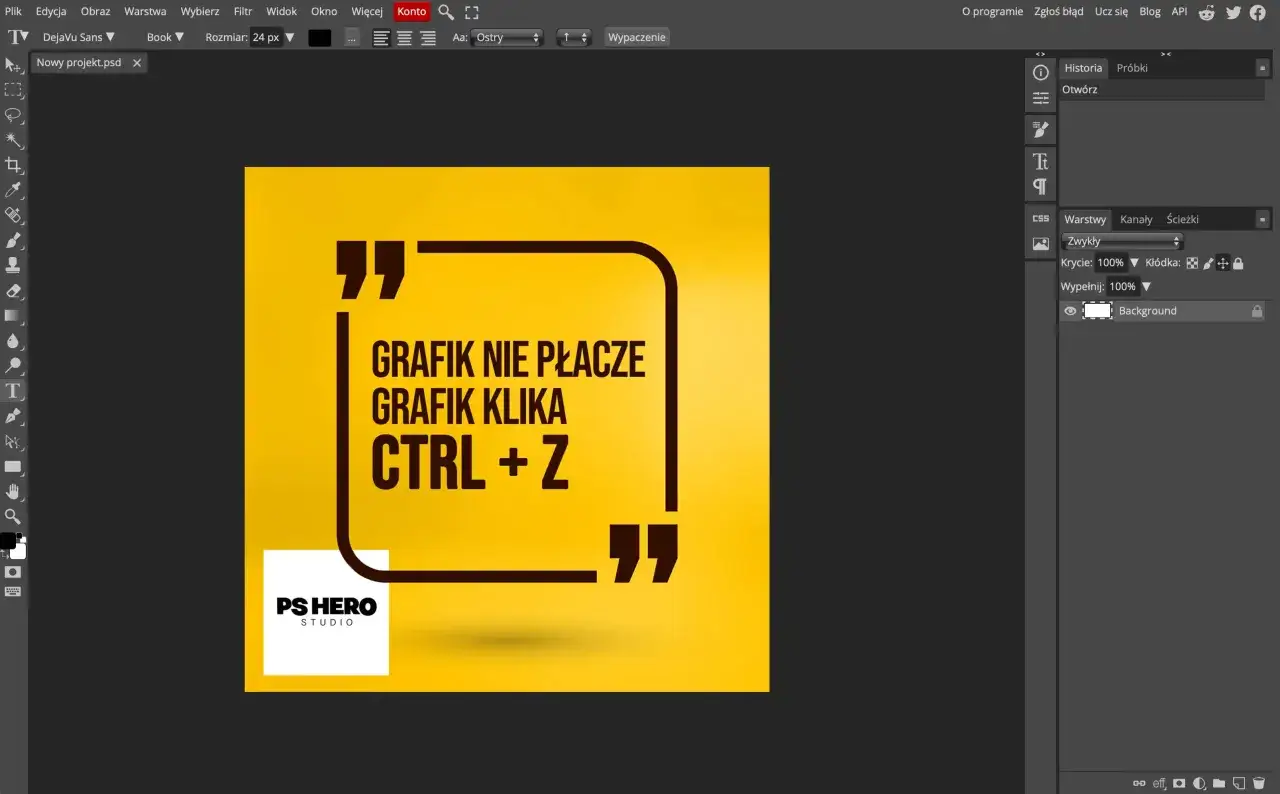This screenshot has height=794, width=1280.
Task: Delete layer using the trash icon
Action: [x=1260, y=783]
